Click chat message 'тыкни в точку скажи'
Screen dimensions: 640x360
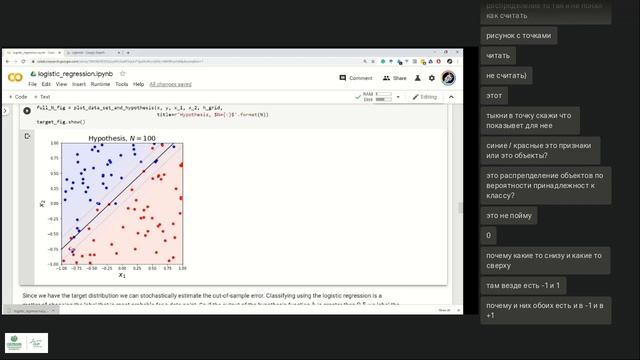tap(530, 120)
